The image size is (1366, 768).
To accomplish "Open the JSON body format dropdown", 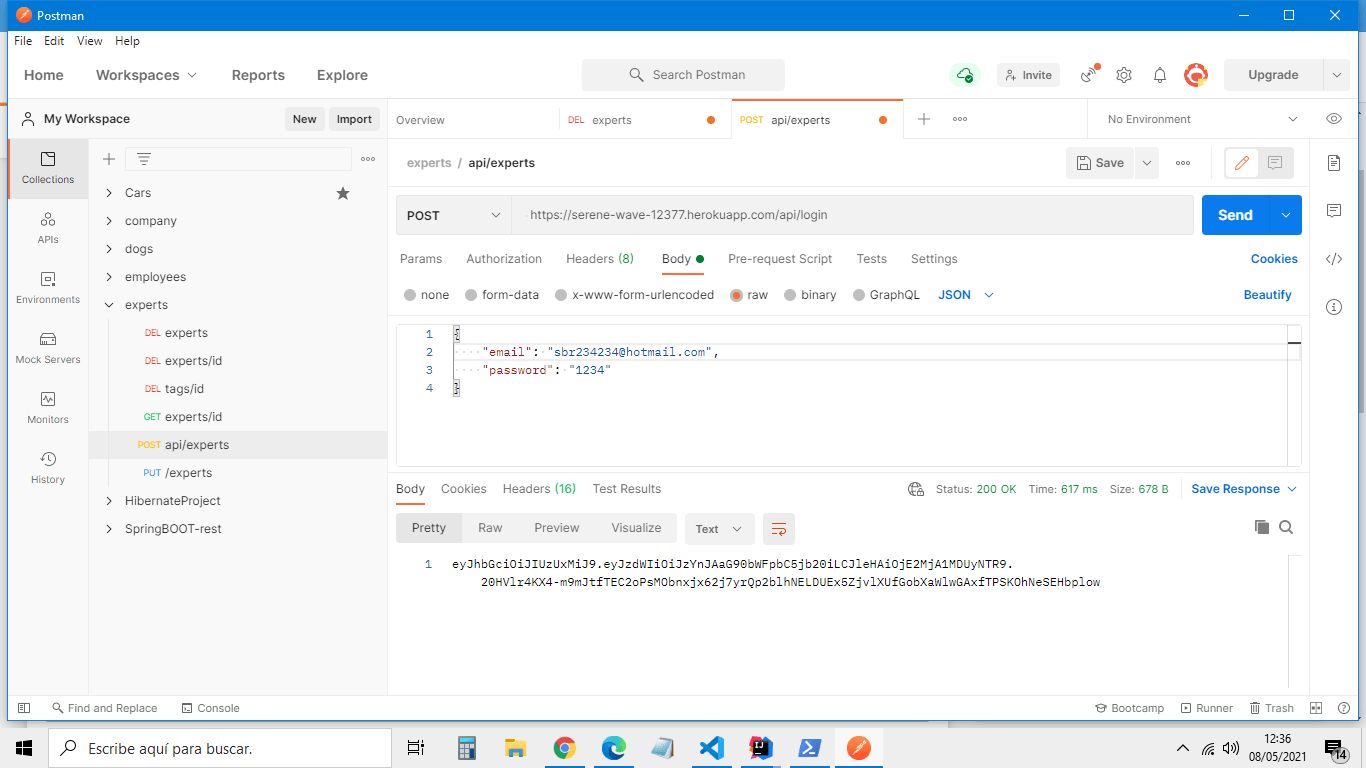I will (966, 295).
